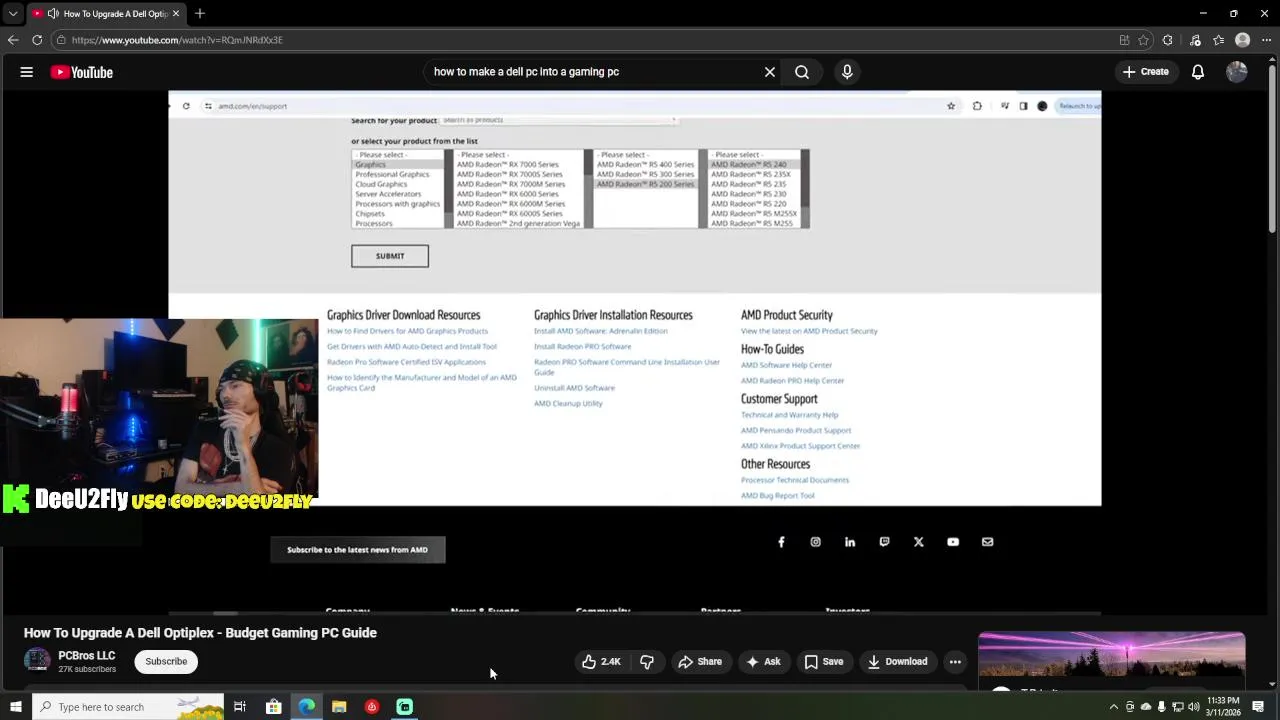
Task: Open the Meet Now tray icon
Action: pos(1131,707)
